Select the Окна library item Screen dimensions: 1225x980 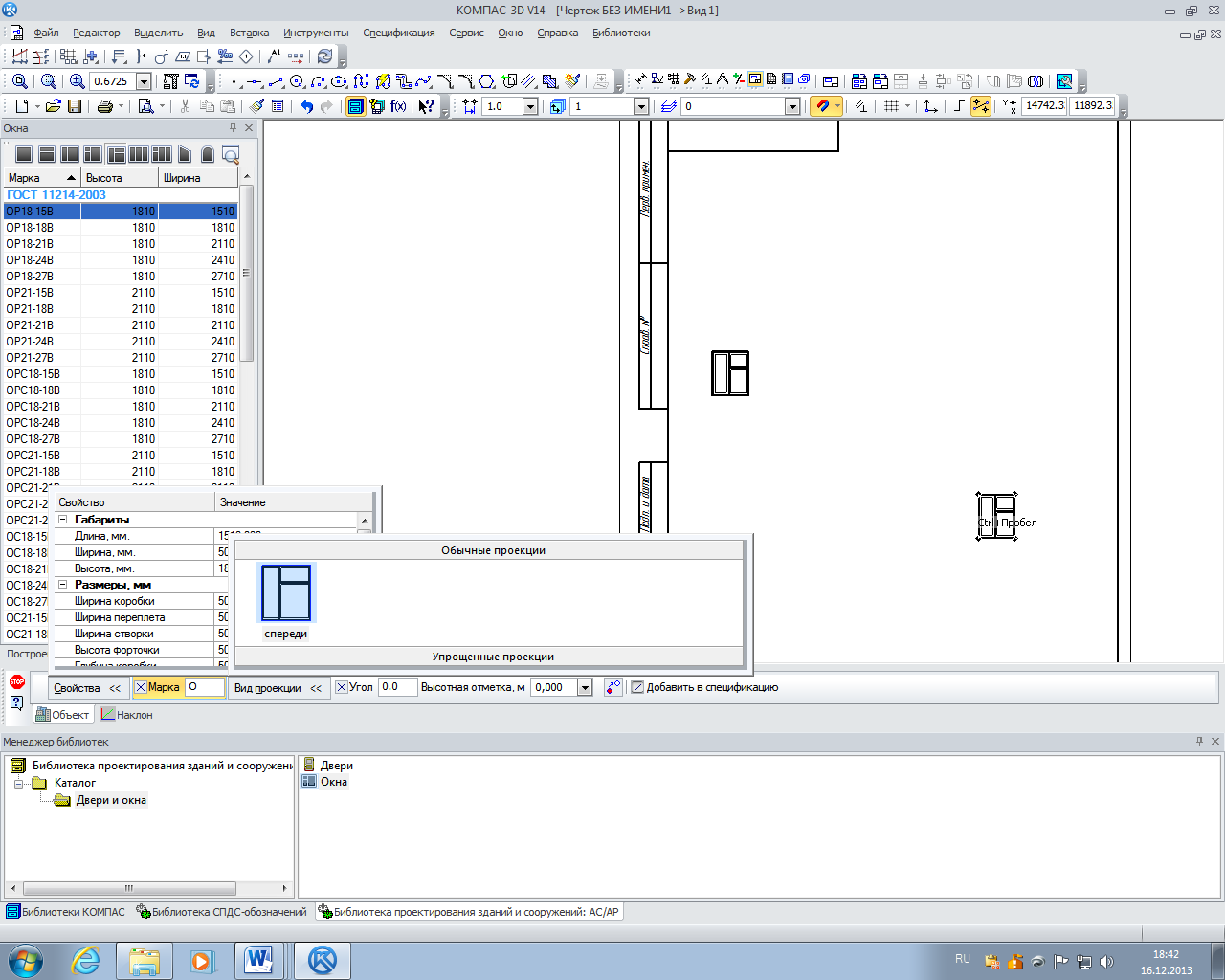click(325, 782)
